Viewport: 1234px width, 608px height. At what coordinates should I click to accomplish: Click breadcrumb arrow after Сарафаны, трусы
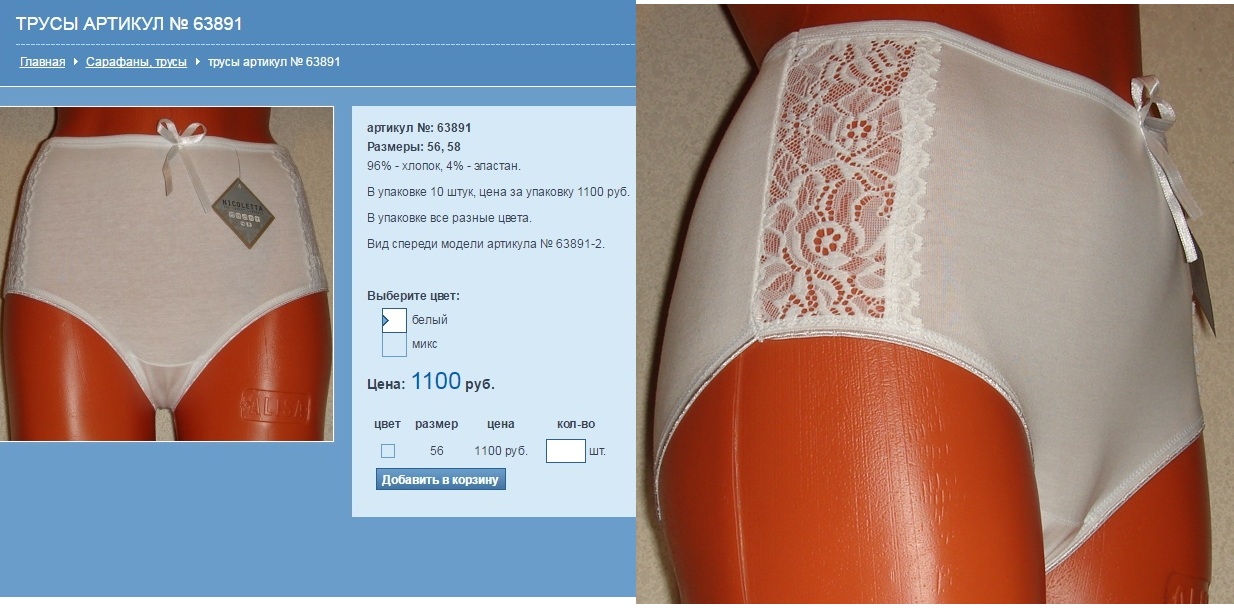198,62
